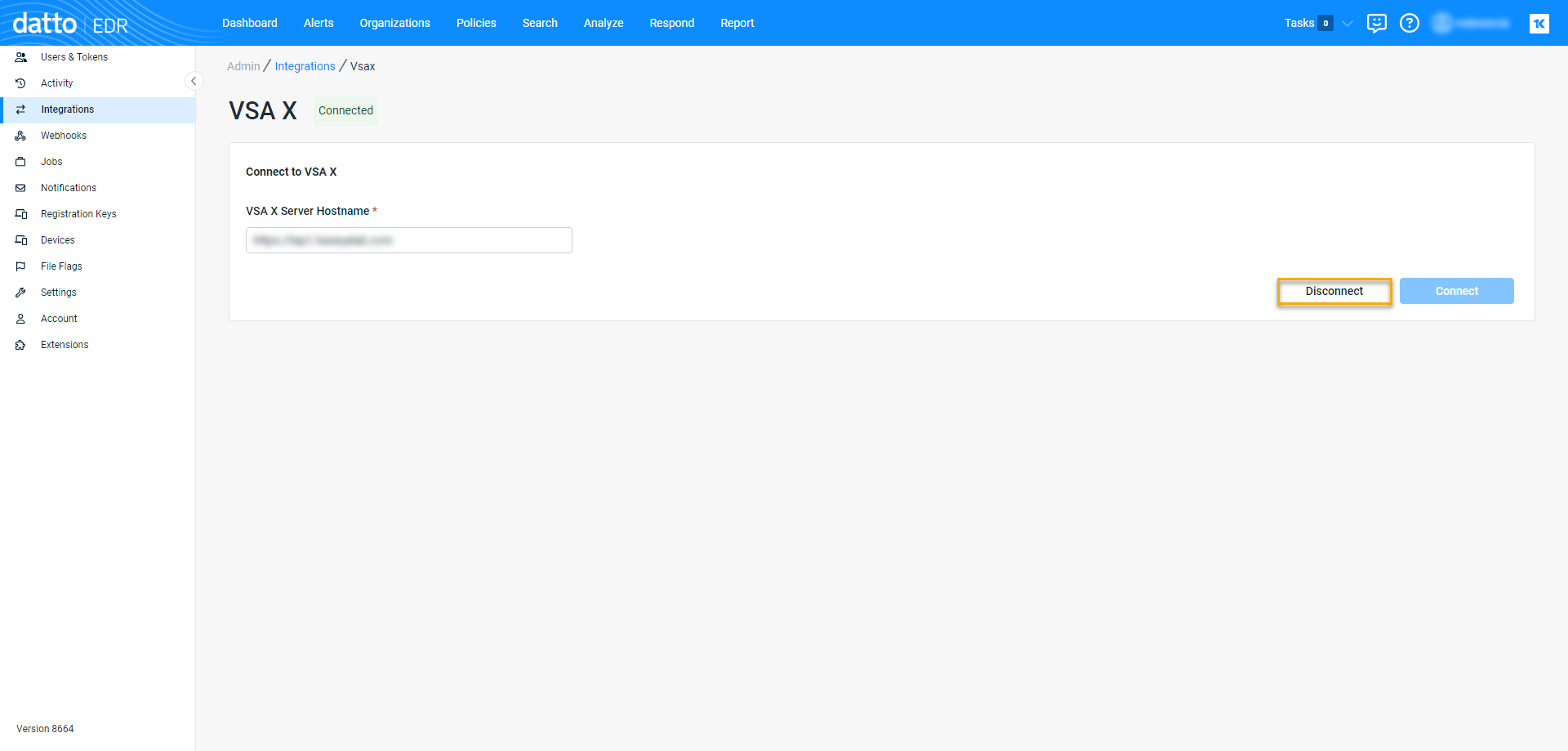Open the feedback chat icon
1568x751 pixels.
click(x=1377, y=23)
